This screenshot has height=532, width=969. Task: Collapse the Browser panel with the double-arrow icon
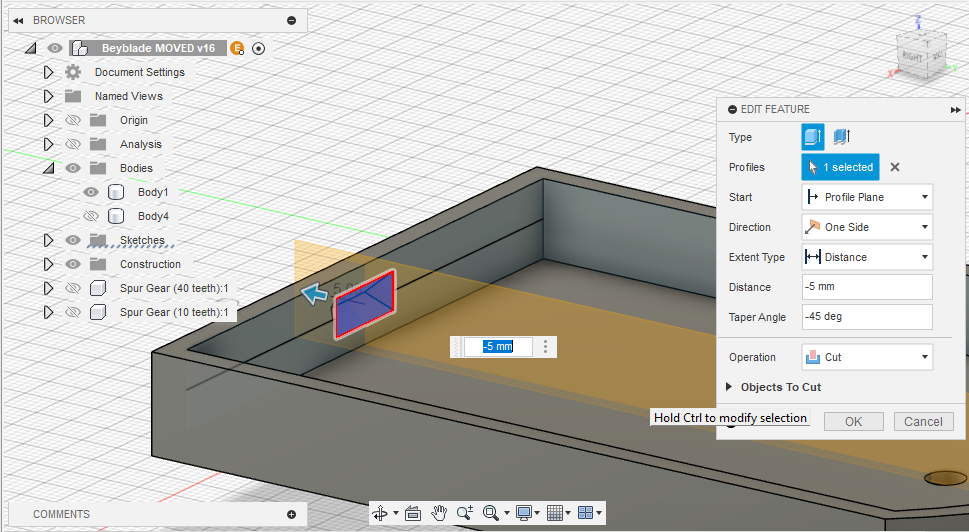coord(19,20)
